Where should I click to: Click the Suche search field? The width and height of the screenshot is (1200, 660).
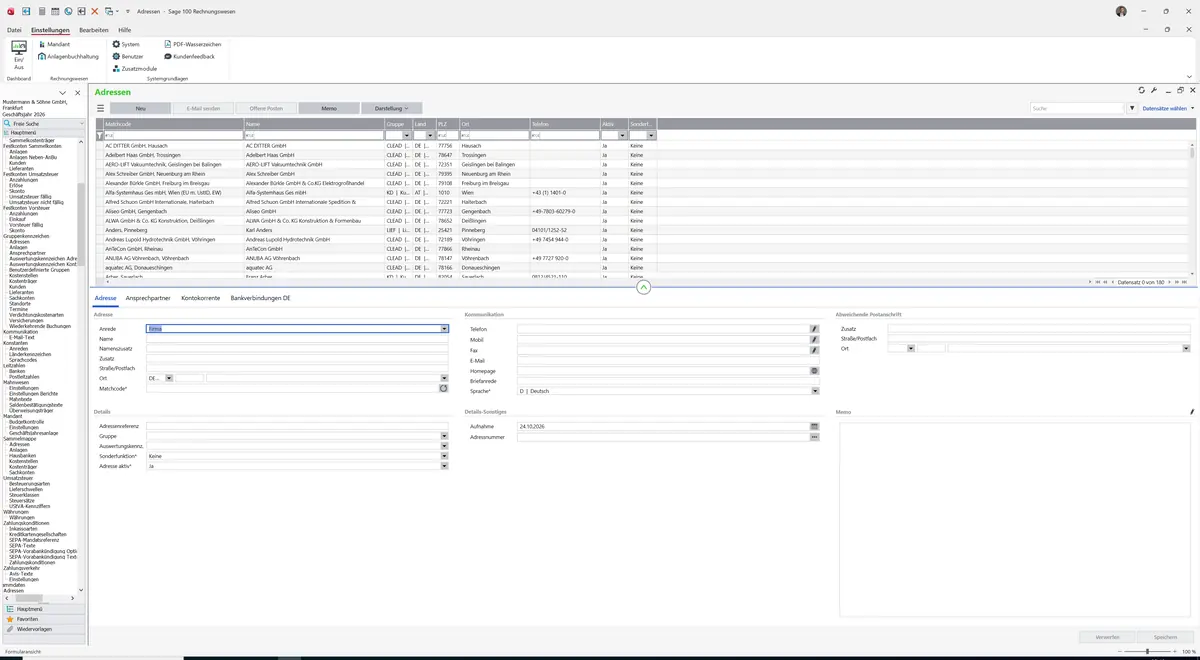(x=1078, y=108)
